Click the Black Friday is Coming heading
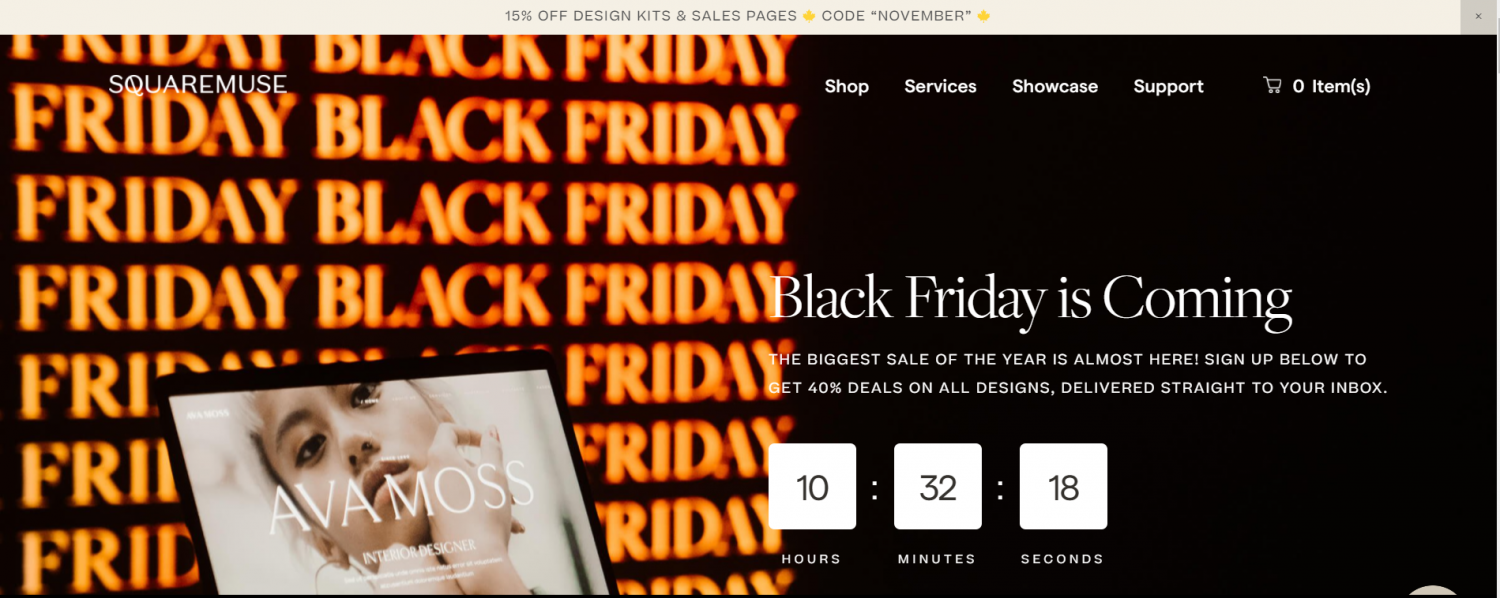This screenshot has height=598, width=1500. [x=1030, y=298]
